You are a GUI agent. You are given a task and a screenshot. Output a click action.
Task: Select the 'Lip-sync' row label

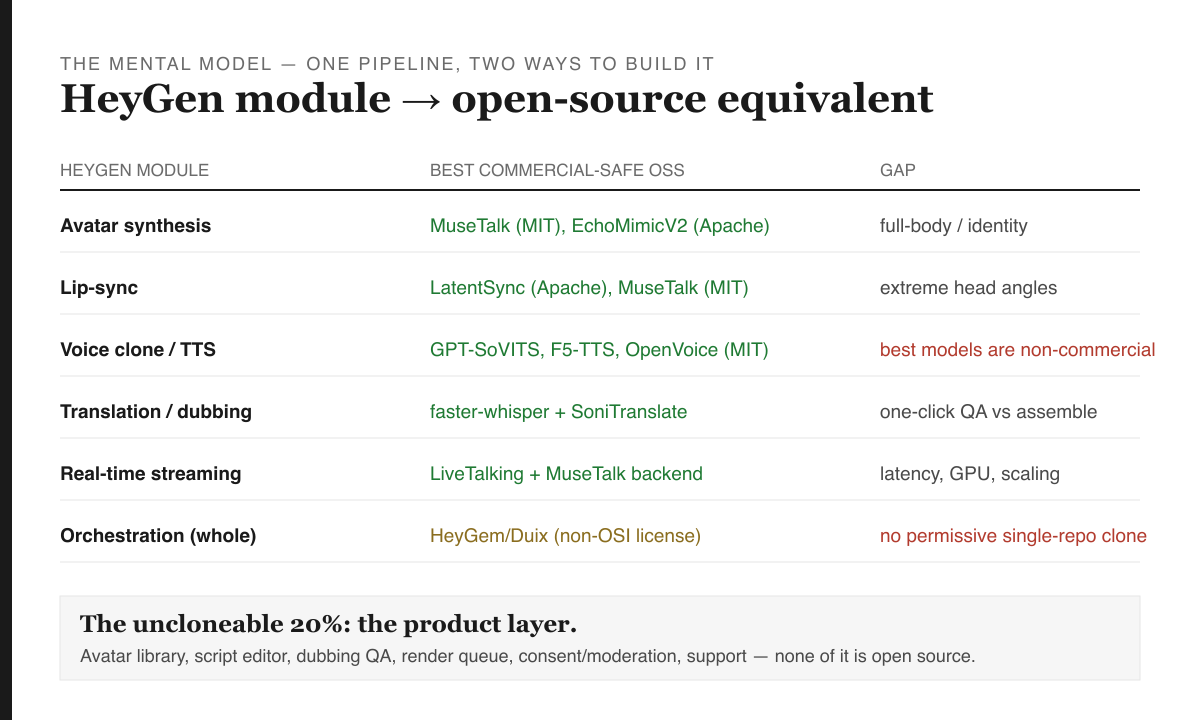click(99, 288)
